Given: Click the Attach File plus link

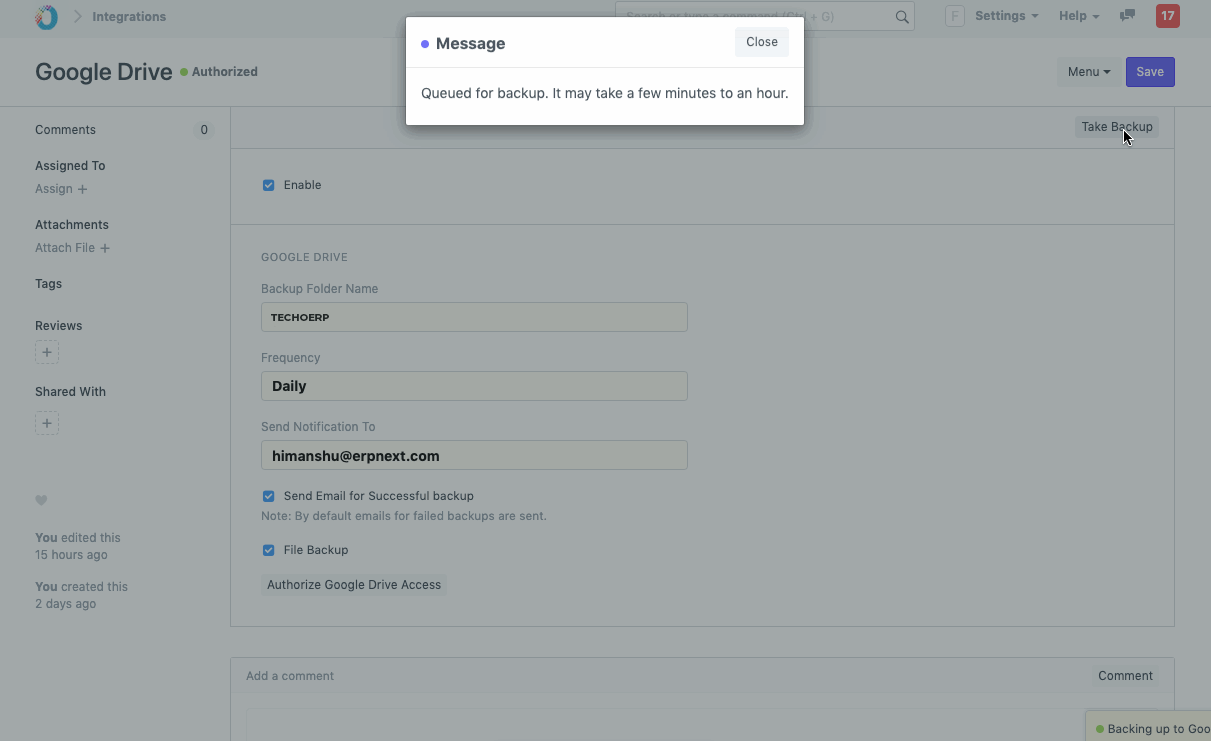Looking at the screenshot, I should (72, 248).
